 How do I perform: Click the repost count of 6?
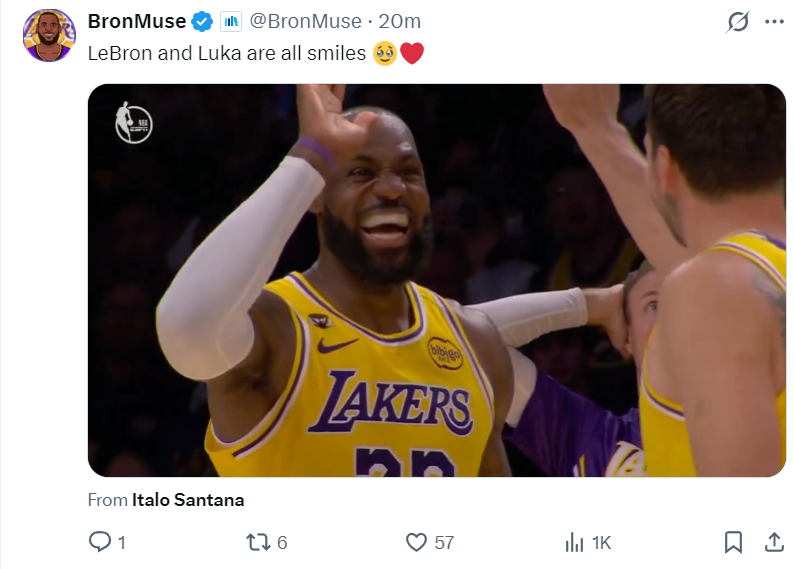282,543
